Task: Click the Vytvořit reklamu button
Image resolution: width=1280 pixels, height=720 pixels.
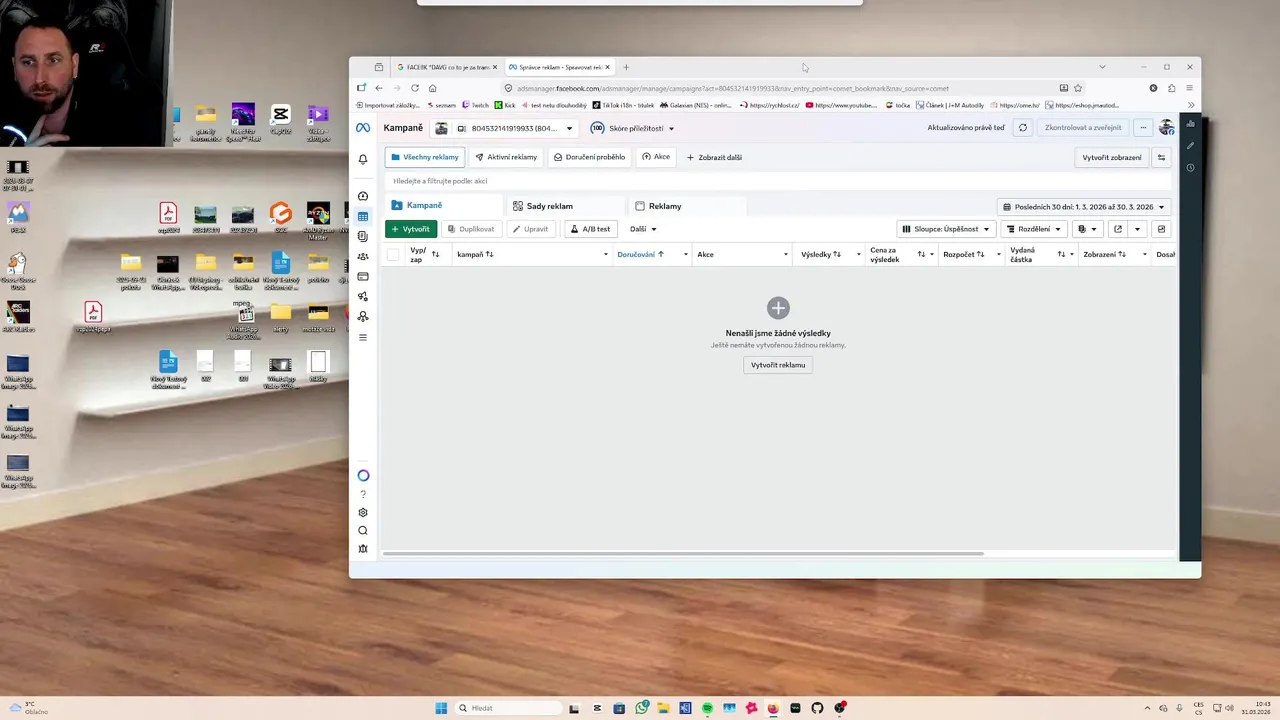Action: (778, 365)
